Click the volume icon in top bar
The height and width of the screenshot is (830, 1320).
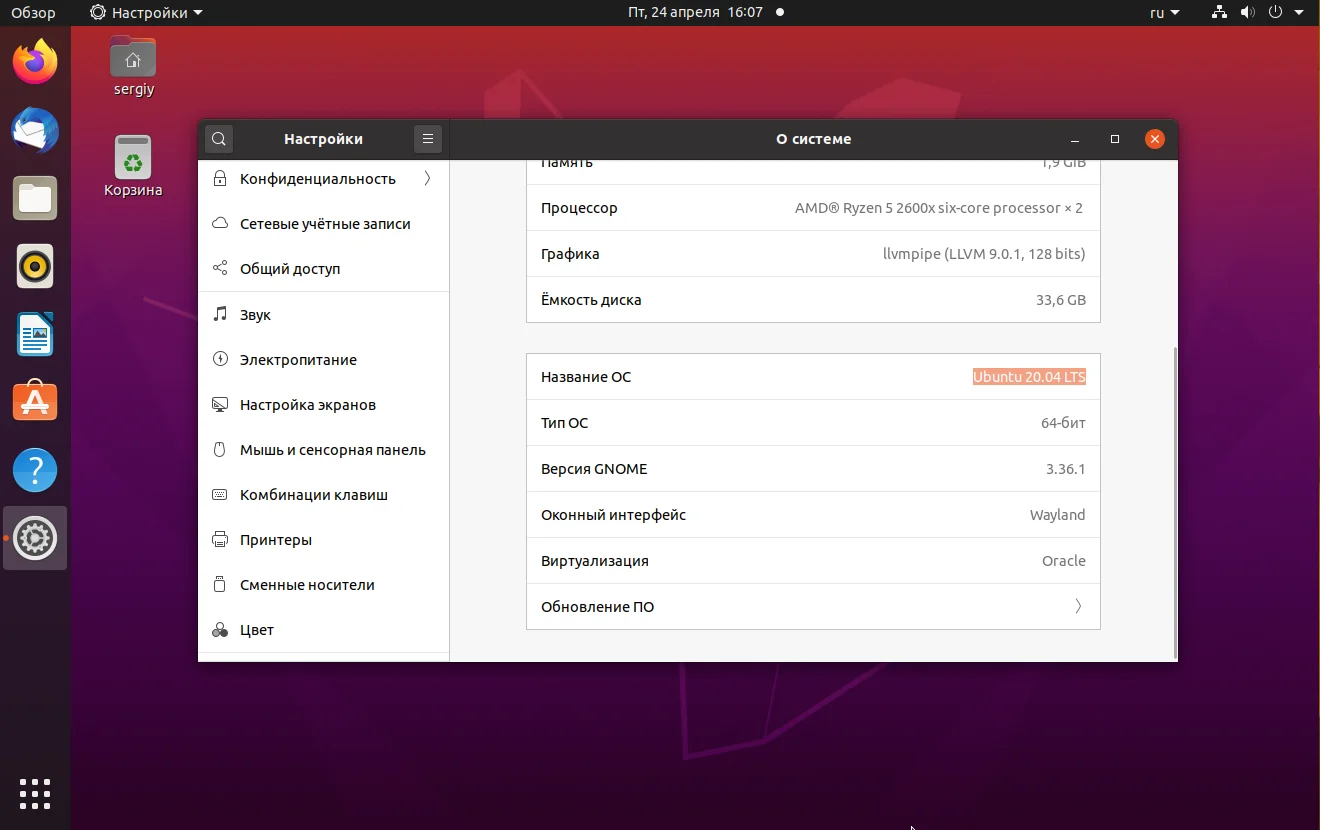tap(1247, 13)
